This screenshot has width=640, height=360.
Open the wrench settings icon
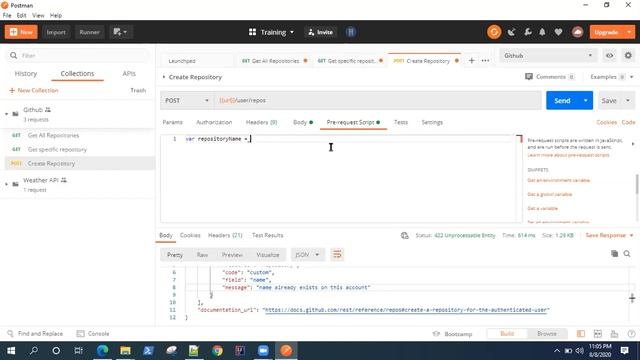coord(527,32)
